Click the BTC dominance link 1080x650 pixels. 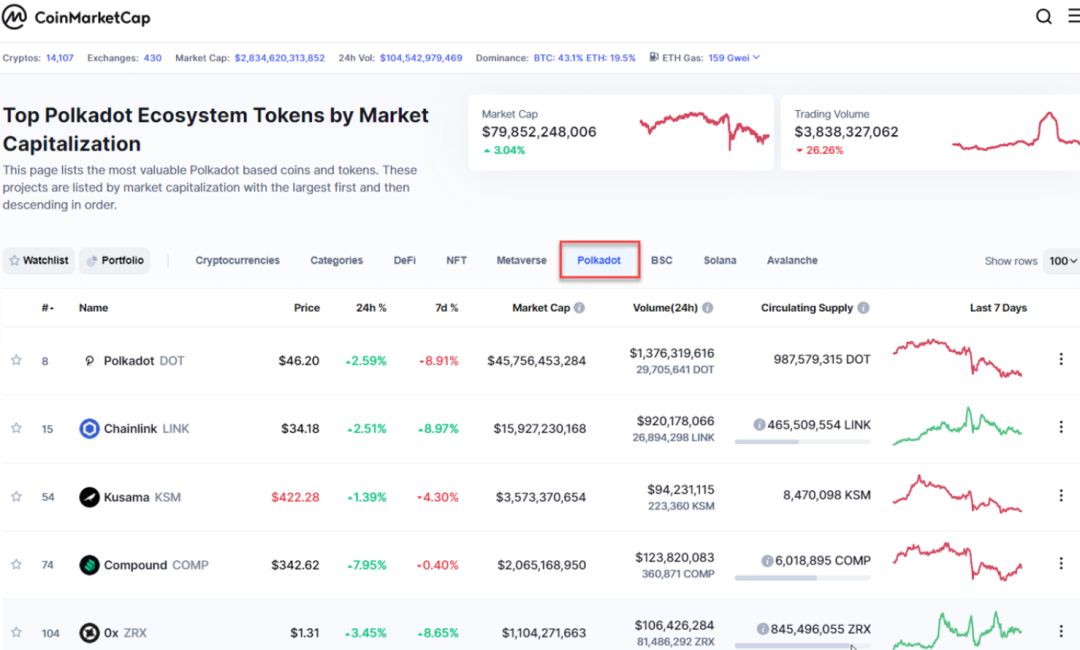[x=558, y=58]
